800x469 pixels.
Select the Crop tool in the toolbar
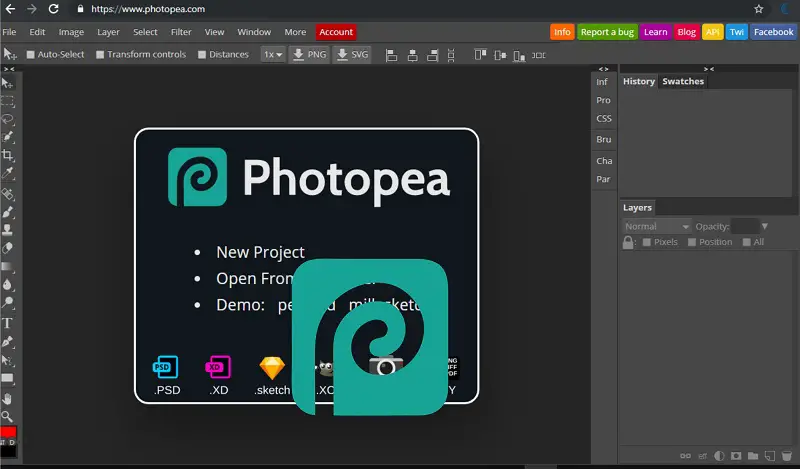pos(8,155)
